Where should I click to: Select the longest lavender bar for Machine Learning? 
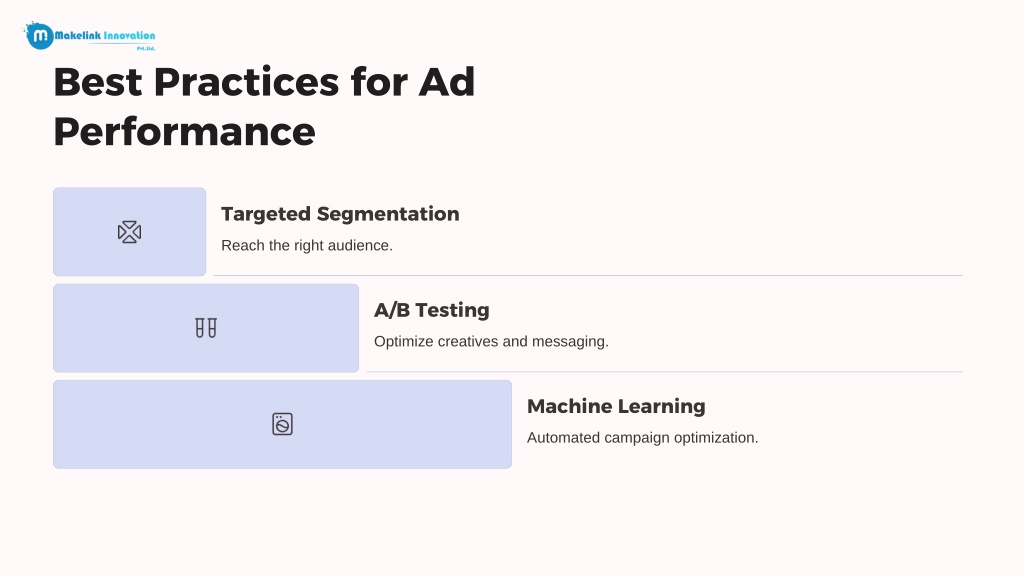(282, 424)
